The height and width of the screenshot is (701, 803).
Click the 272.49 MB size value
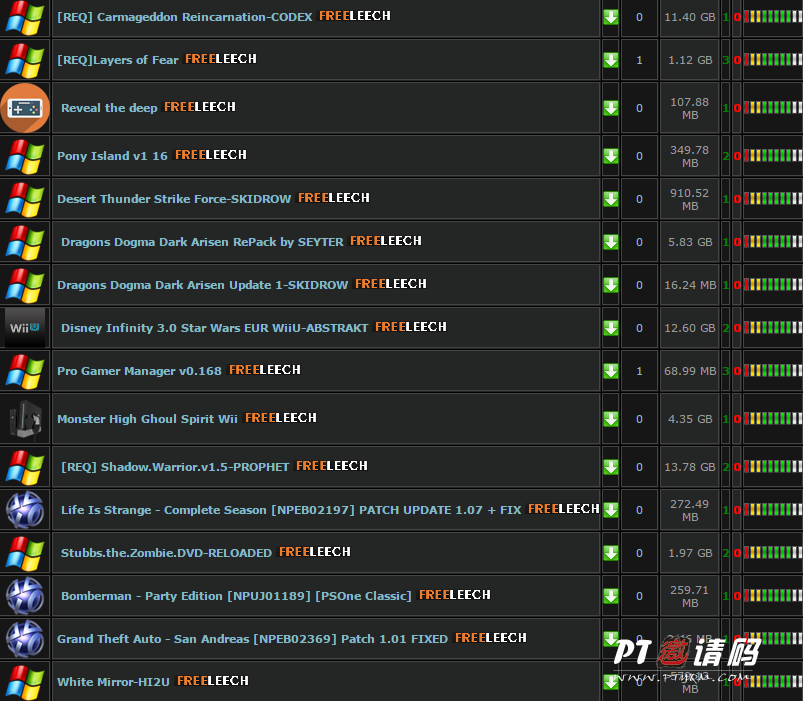689,510
